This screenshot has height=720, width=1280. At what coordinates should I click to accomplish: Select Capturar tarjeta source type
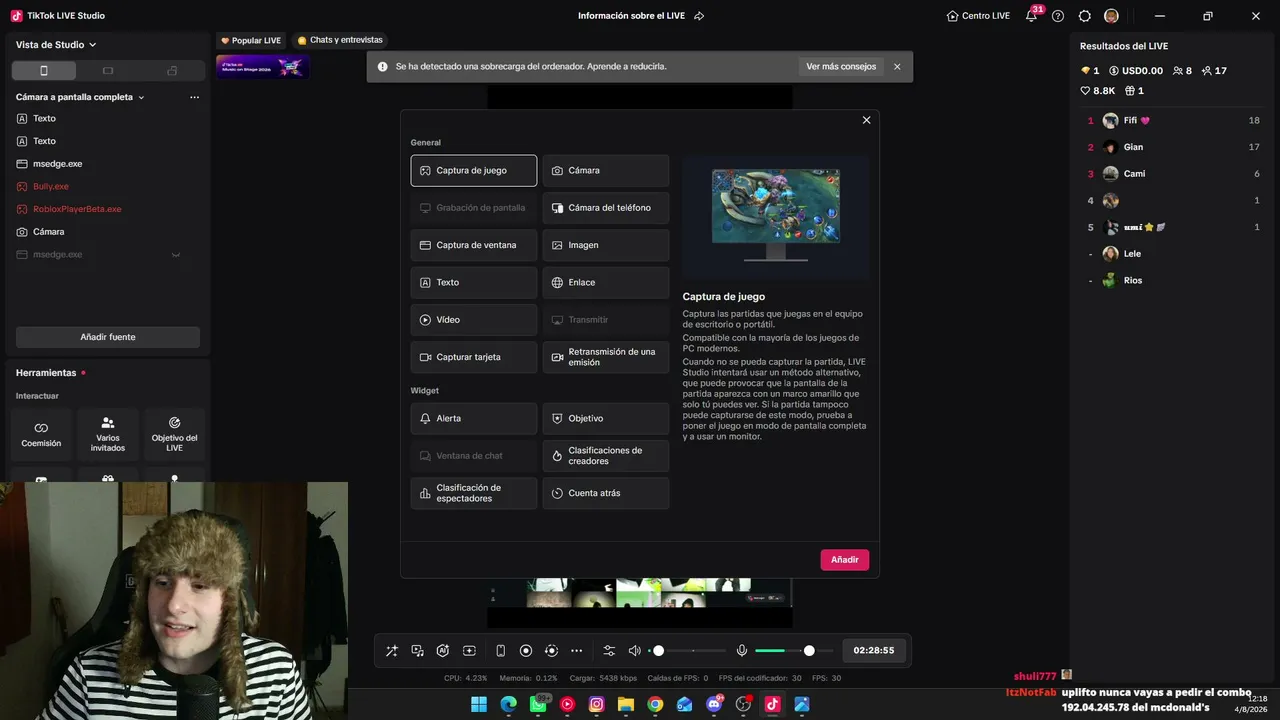[474, 357]
